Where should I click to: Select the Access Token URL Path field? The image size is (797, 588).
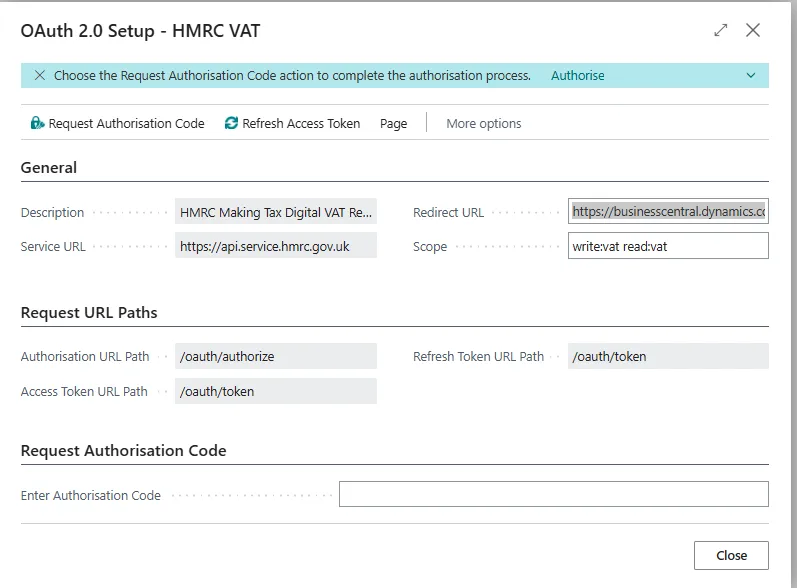click(x=275, y=392)
